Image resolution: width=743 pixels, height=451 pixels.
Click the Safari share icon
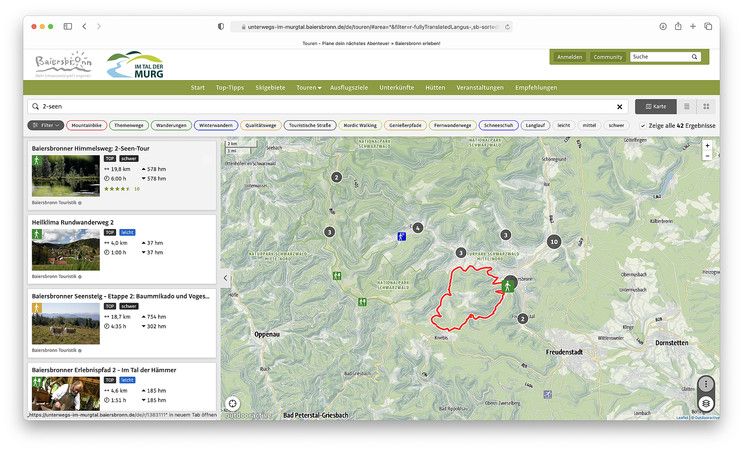(x=678, y=26)
